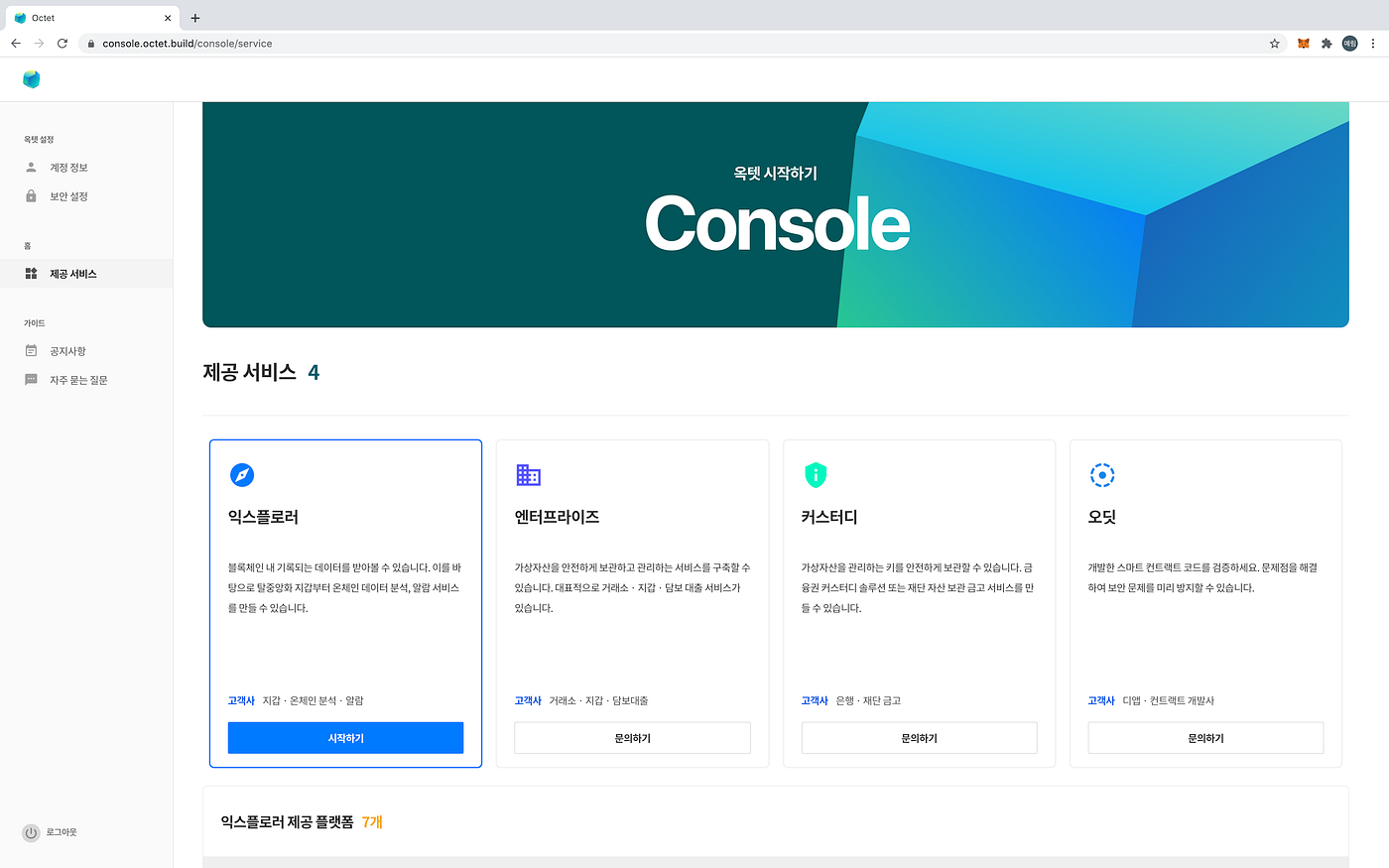Click the 커스터디 card description text
The image size is (1389, 868).
click(x=919, y=588)
